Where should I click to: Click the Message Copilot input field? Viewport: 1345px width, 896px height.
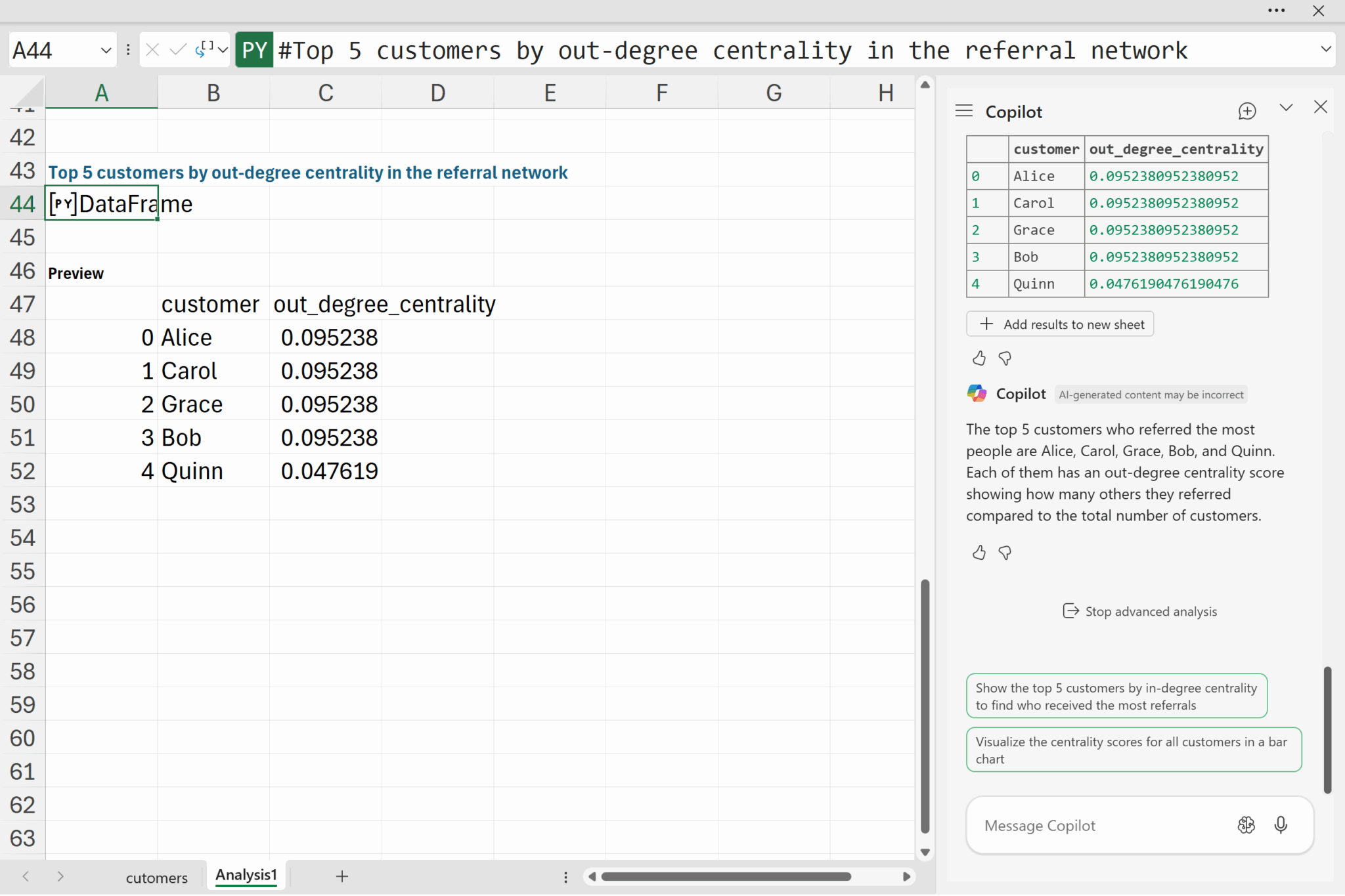(x=1103, y=825)
